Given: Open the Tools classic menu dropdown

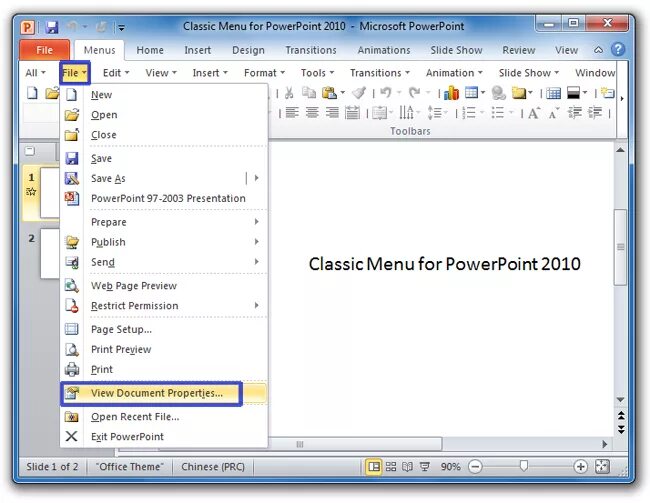Looking at the screenshot, I should (317, 73).
